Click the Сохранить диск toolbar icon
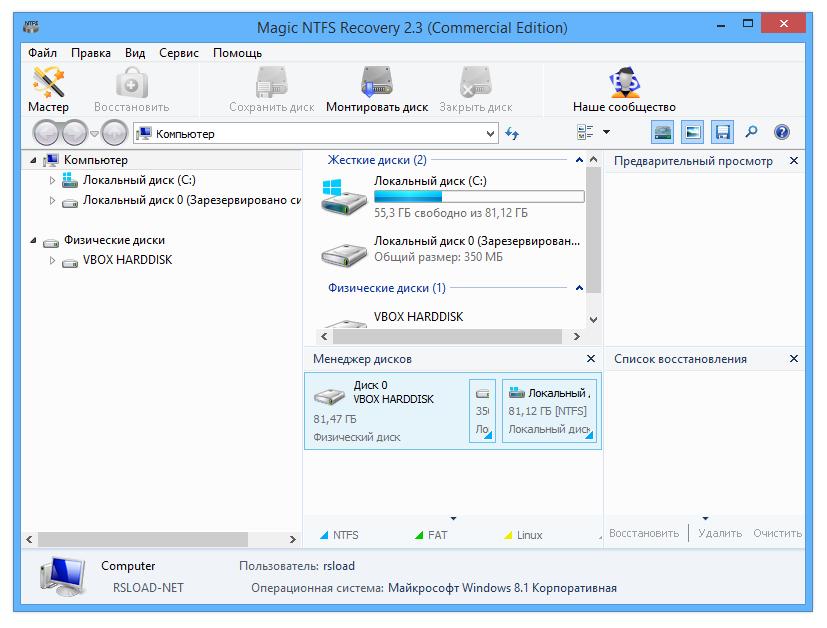 coord(272,82)
